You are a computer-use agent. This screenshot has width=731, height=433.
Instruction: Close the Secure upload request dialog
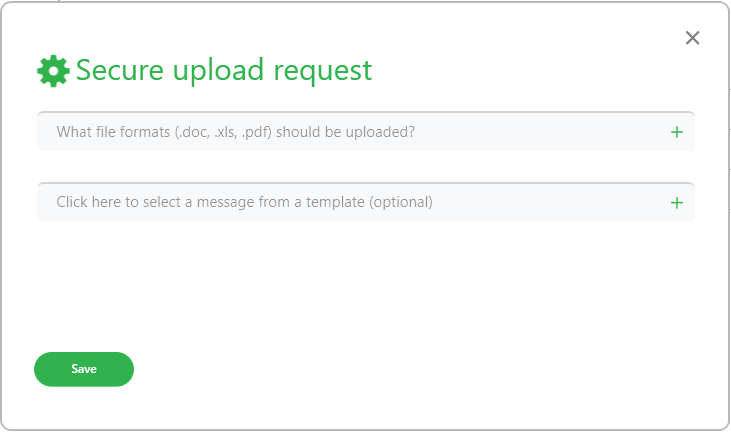(x=692, y=38)
